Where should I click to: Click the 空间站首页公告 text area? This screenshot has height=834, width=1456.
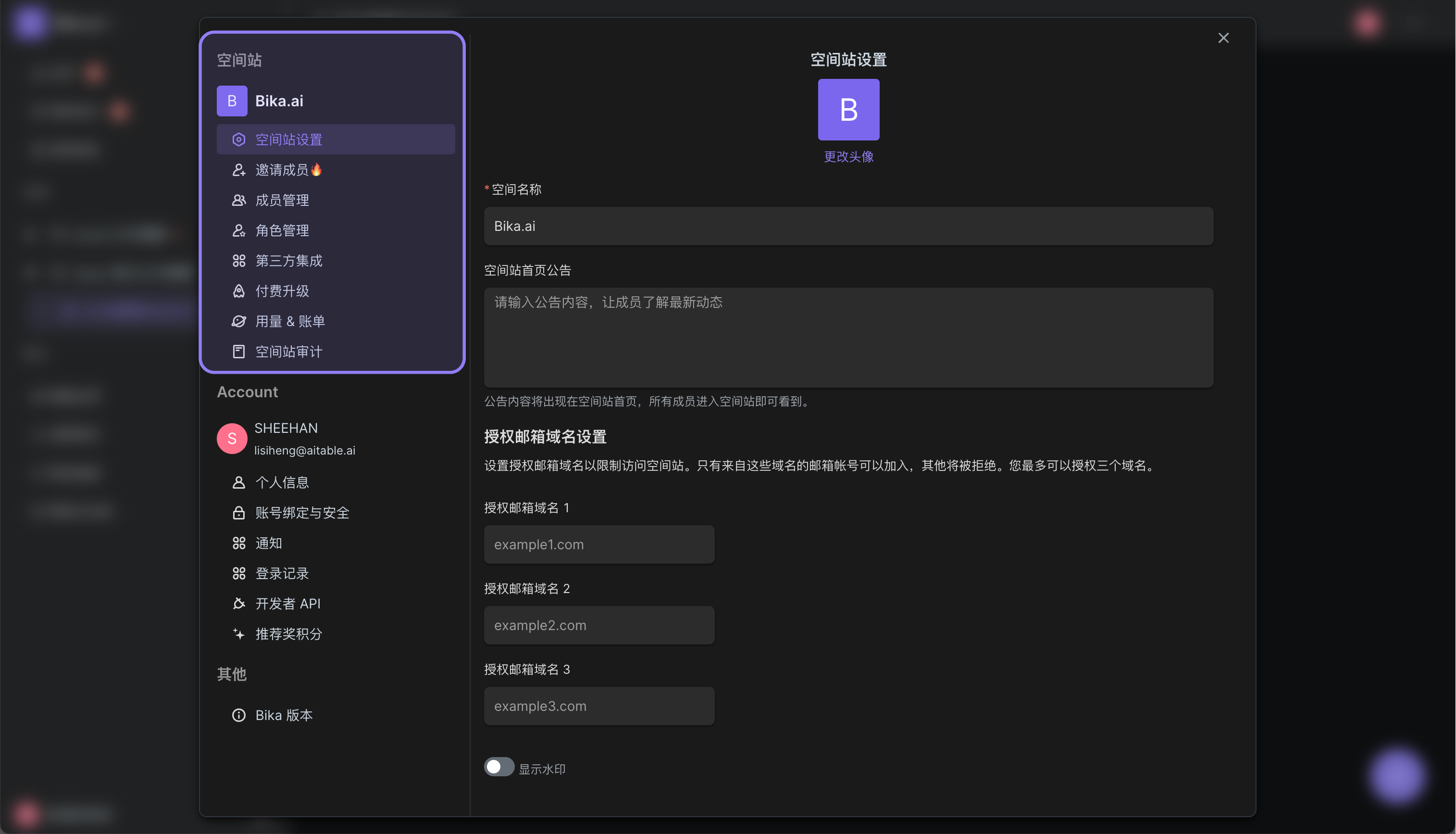point(848,337)
